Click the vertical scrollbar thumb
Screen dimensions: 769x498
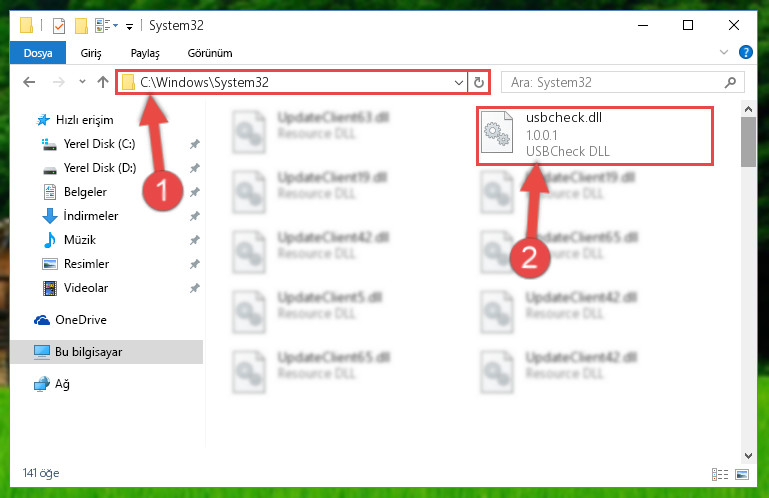[748, 142]
